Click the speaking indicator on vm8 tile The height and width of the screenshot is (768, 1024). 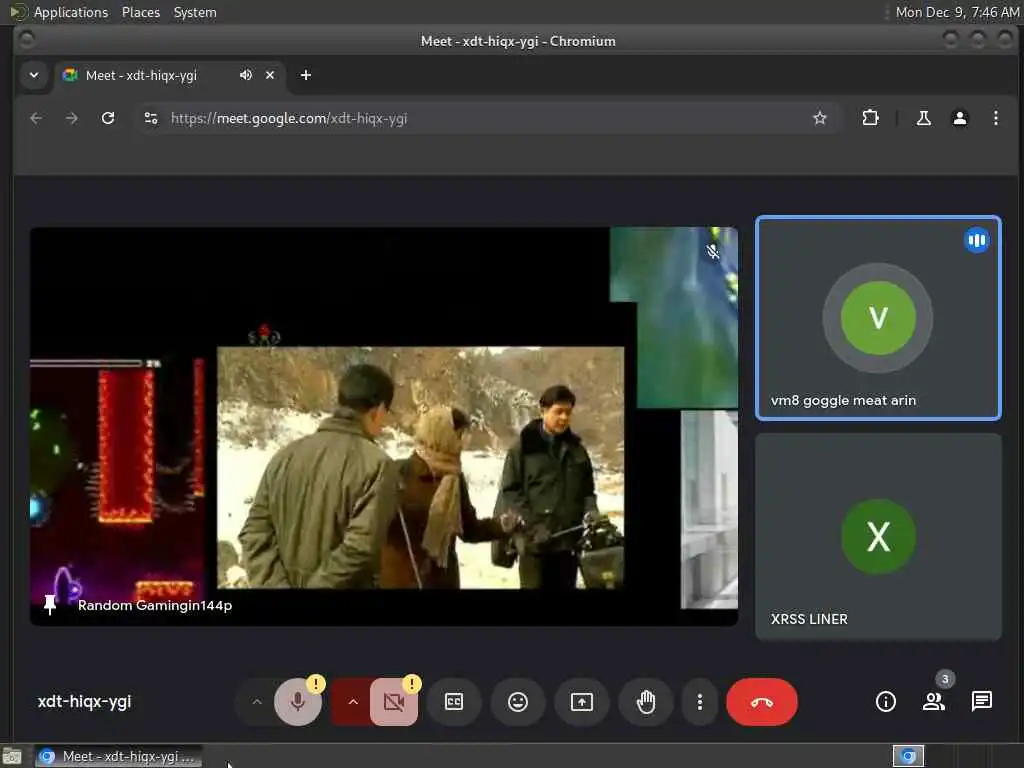tap(977, 240)
